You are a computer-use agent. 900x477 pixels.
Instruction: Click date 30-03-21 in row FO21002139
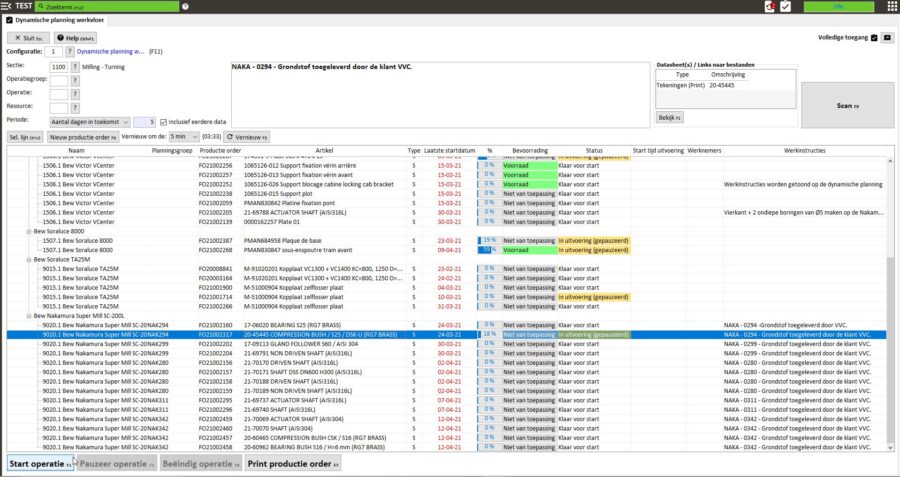click(449, 222)
